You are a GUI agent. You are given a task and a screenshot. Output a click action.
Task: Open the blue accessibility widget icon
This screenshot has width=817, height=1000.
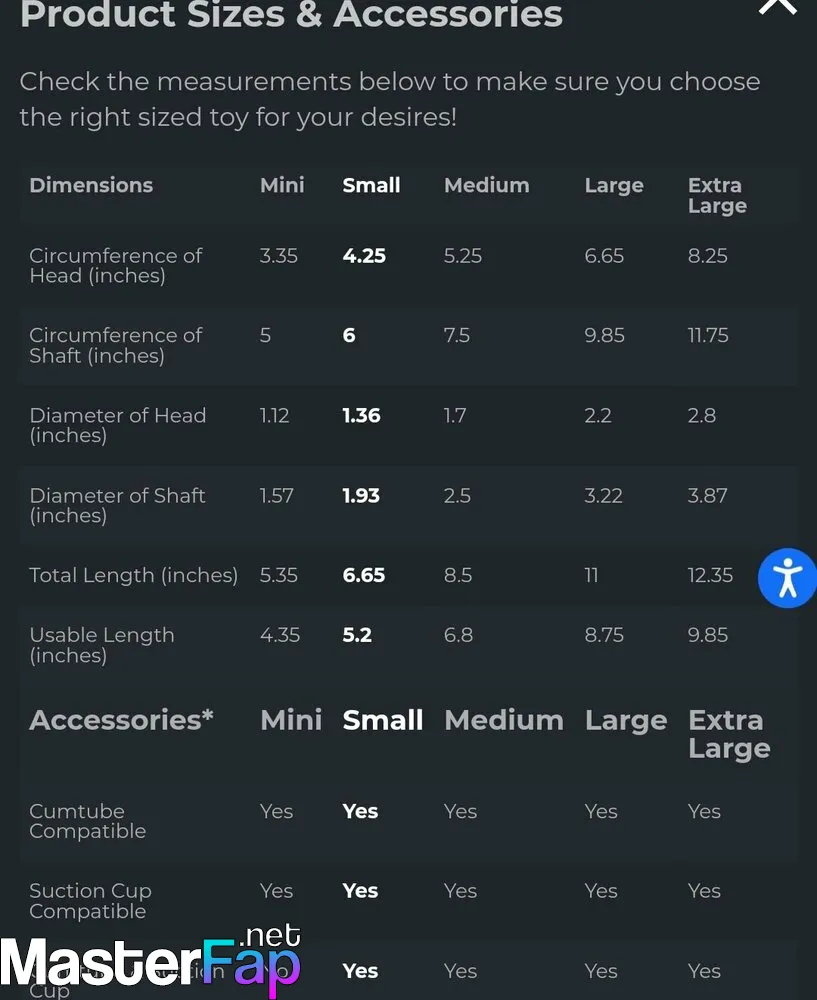pos(787,578)
